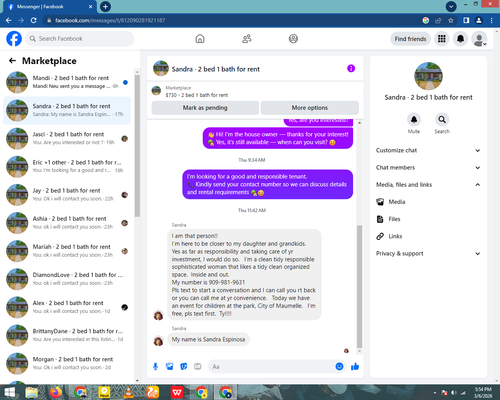The width and height of the screenshot is (500, 400).
Task: Open the Friends icon in top navigation
Action: click(247, 39)
